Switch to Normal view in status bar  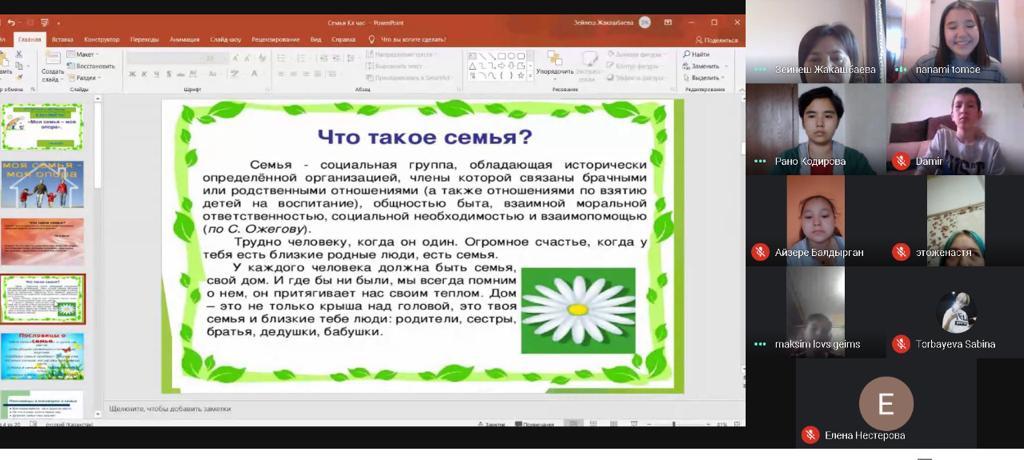[x=573, y=424]
